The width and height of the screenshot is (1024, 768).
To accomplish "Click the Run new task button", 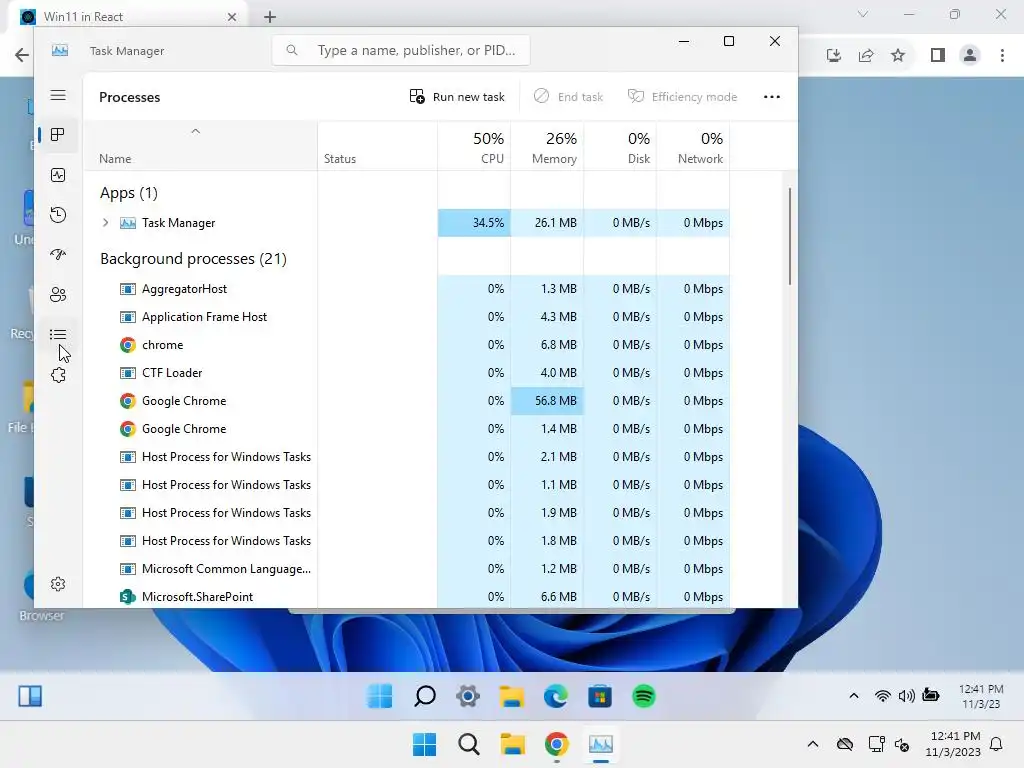I will (x=457, y=97).
